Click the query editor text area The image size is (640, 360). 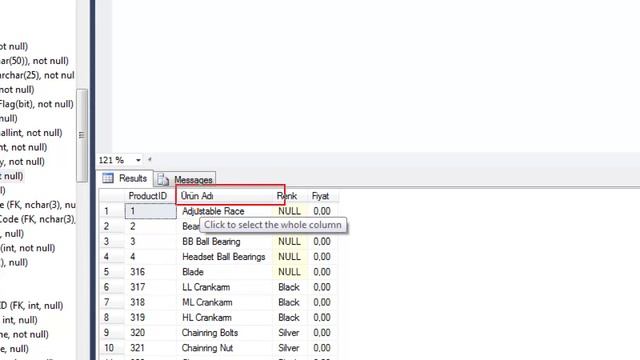click(376, 76)
